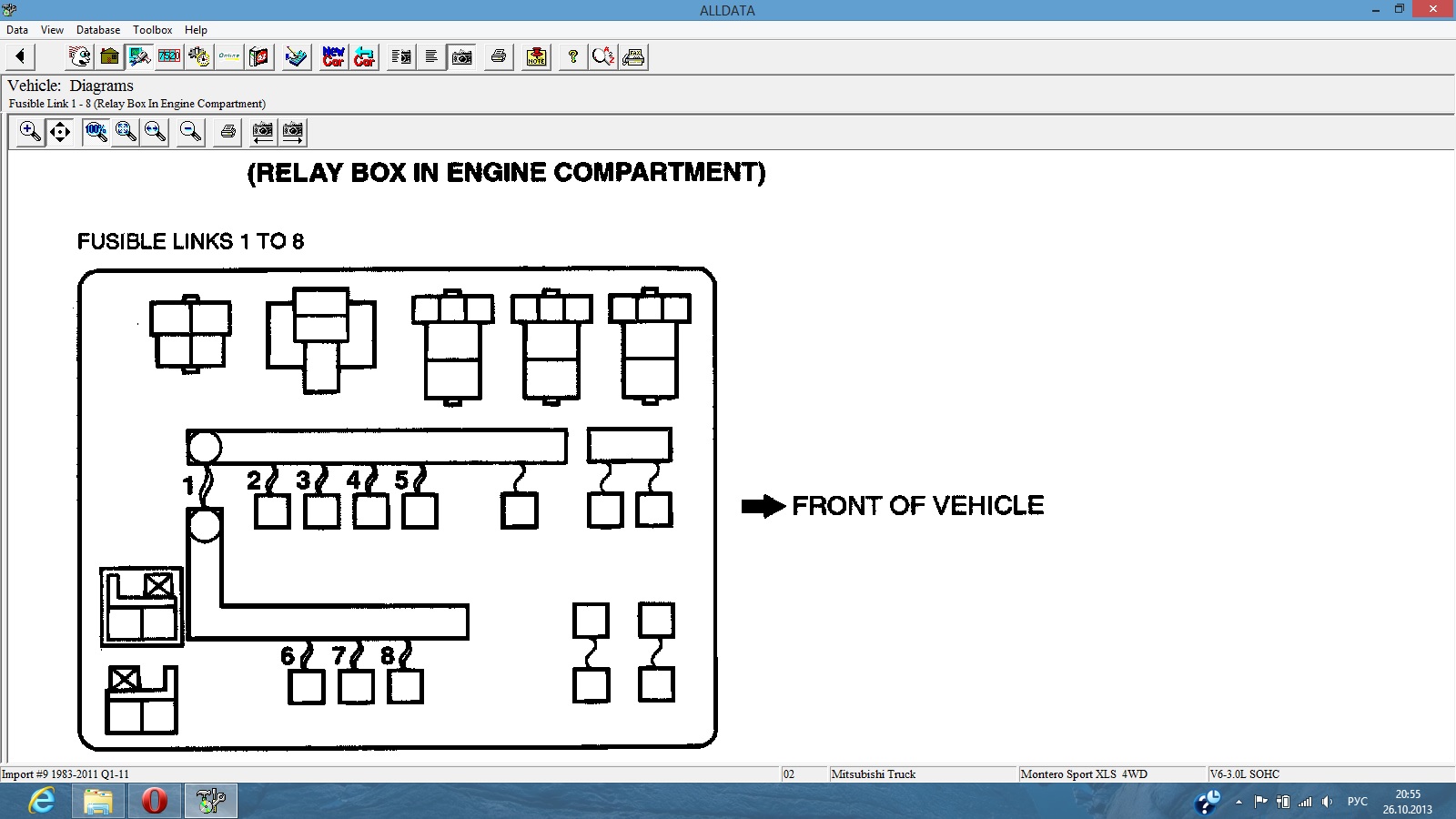Open the Toolbox menu

click(152, 30)
